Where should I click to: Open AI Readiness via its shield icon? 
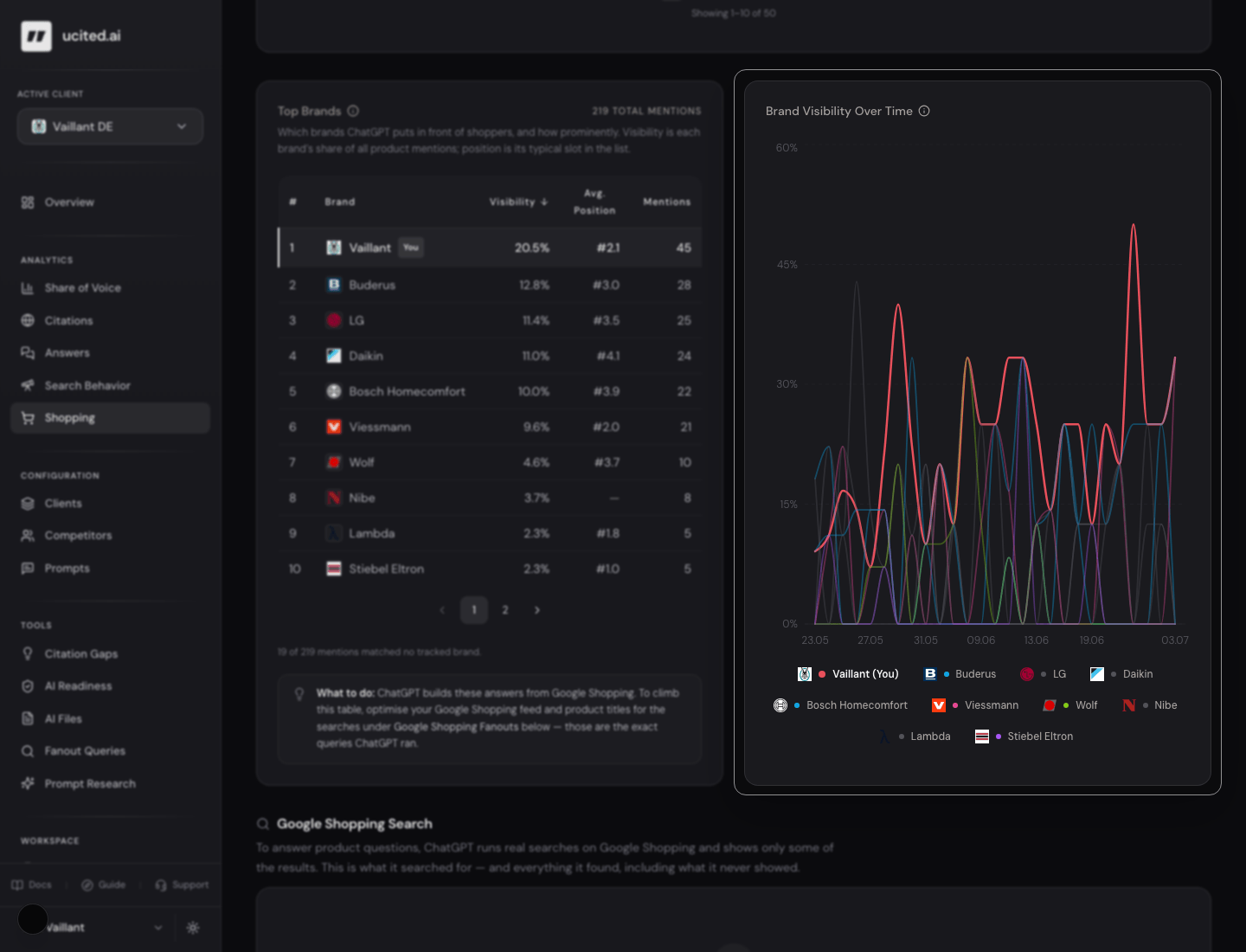tap(28, 686)
